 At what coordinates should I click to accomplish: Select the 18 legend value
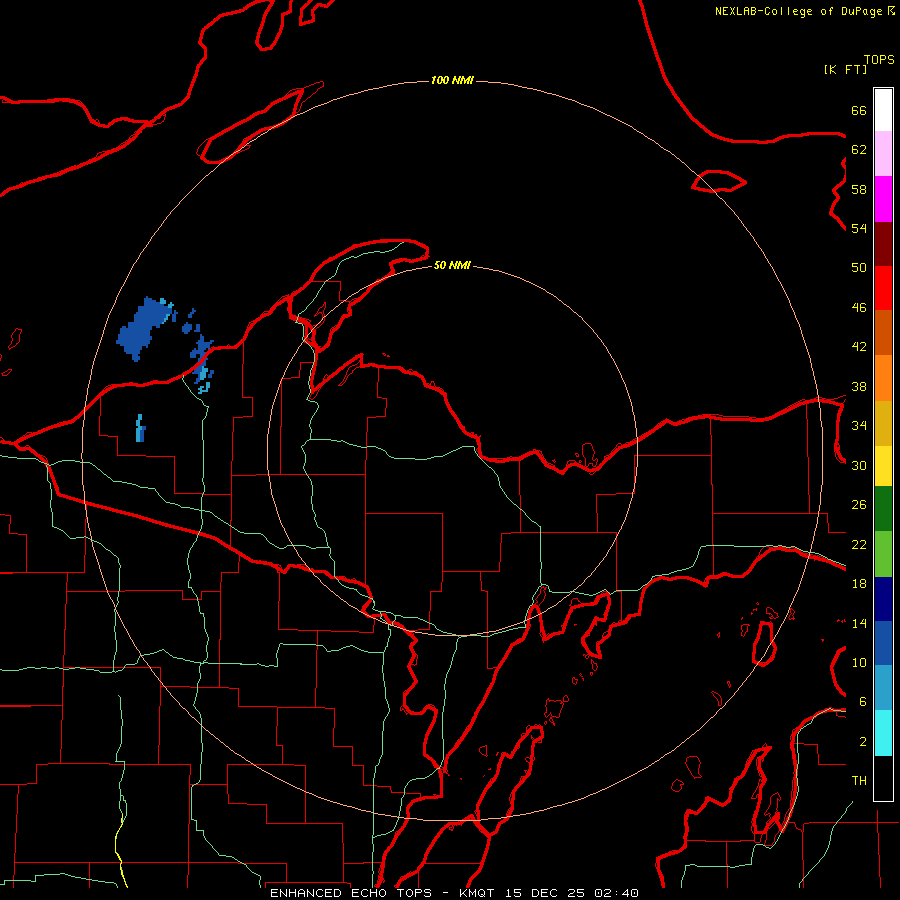coord(859,584)
